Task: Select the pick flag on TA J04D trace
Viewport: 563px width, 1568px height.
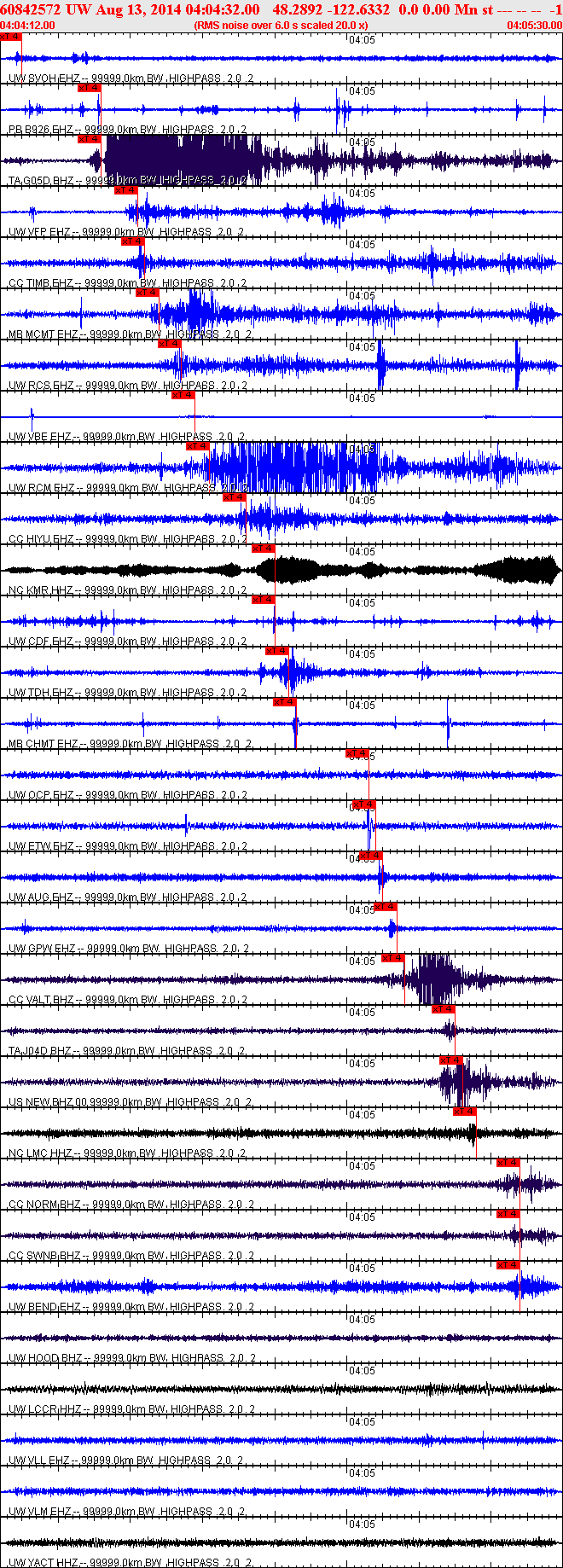Action: (444, 1009)
